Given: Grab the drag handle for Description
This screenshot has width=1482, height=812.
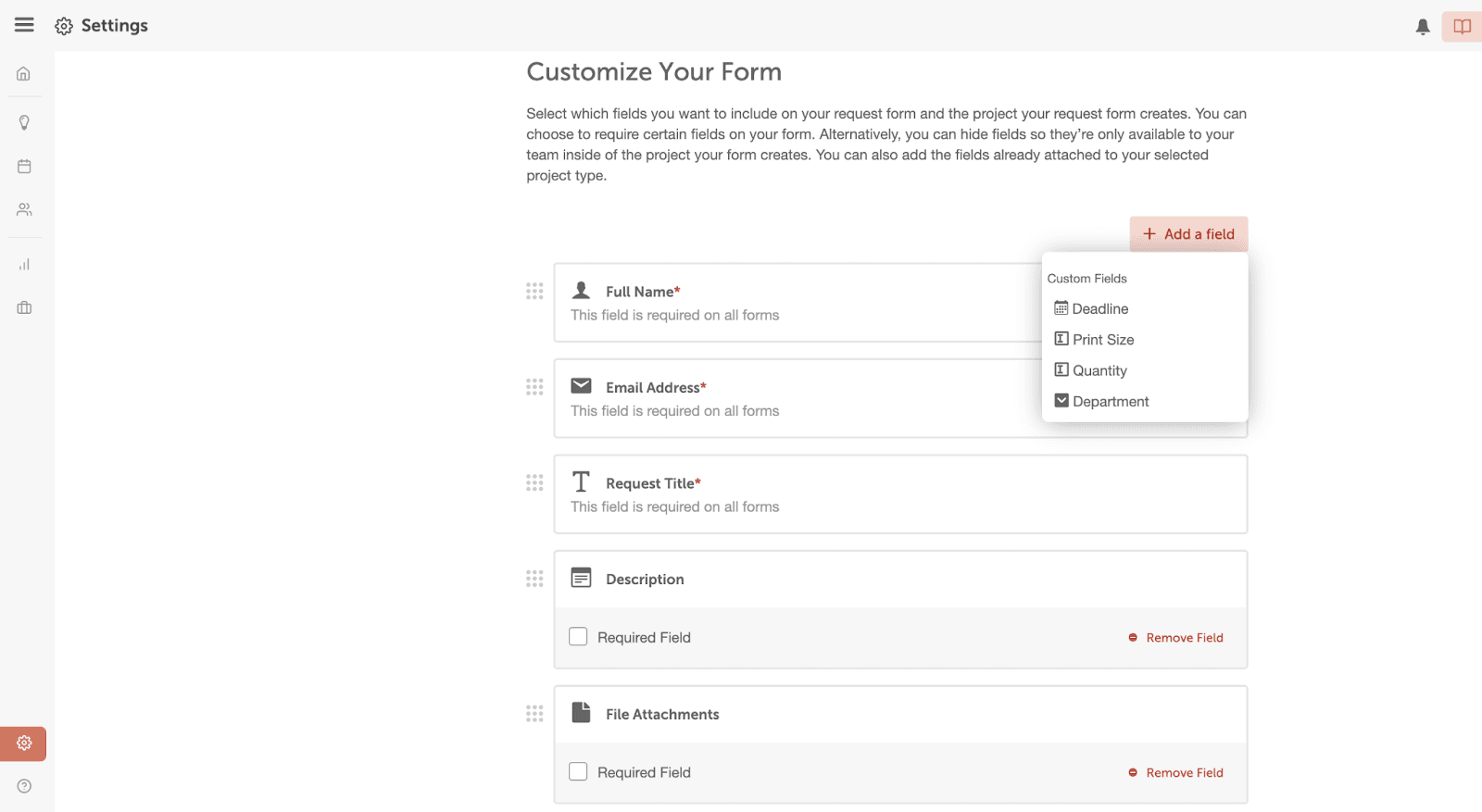Looking at the screenshot, I should 534,579.
